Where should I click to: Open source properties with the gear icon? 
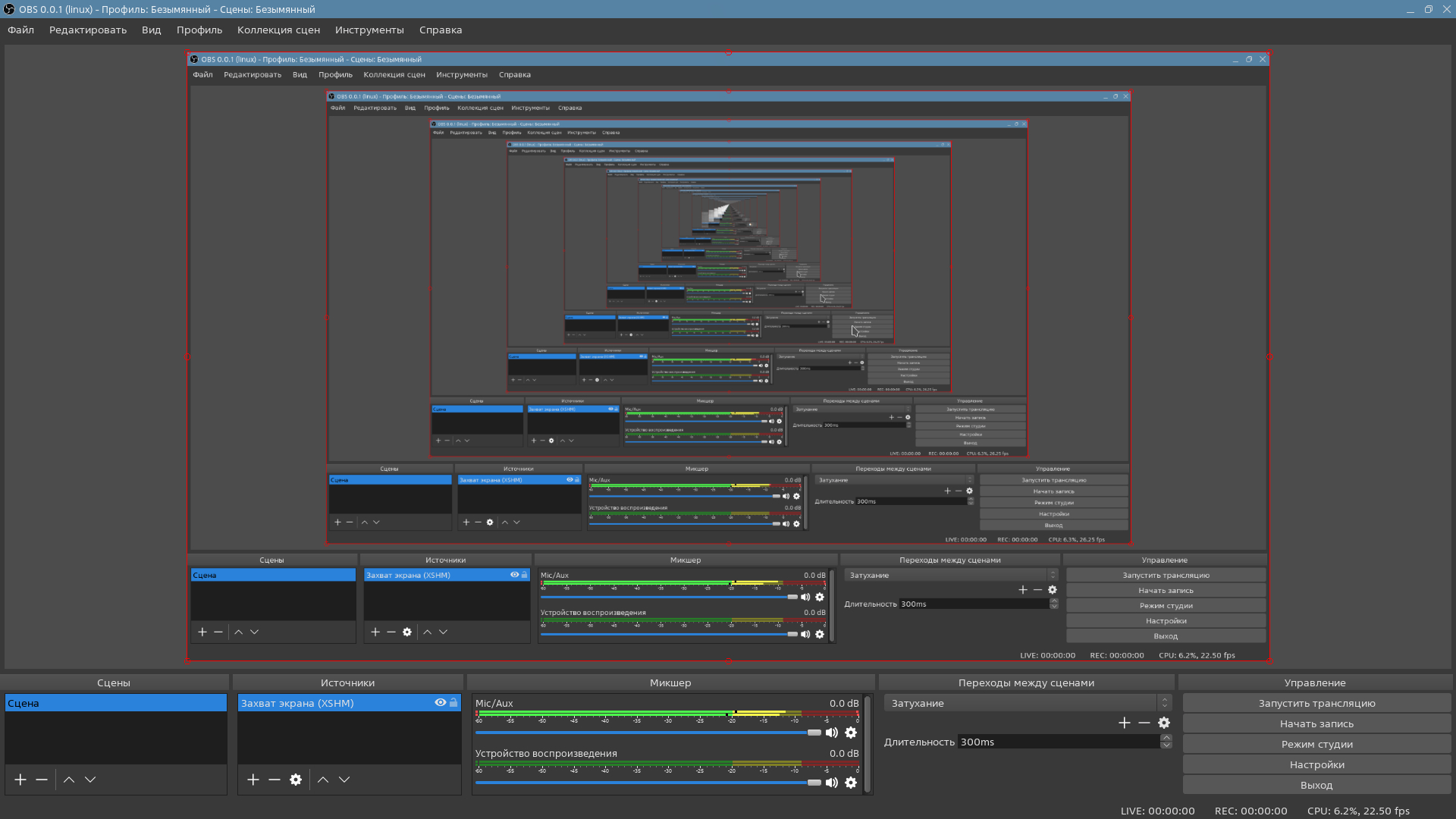coord(296,780)
